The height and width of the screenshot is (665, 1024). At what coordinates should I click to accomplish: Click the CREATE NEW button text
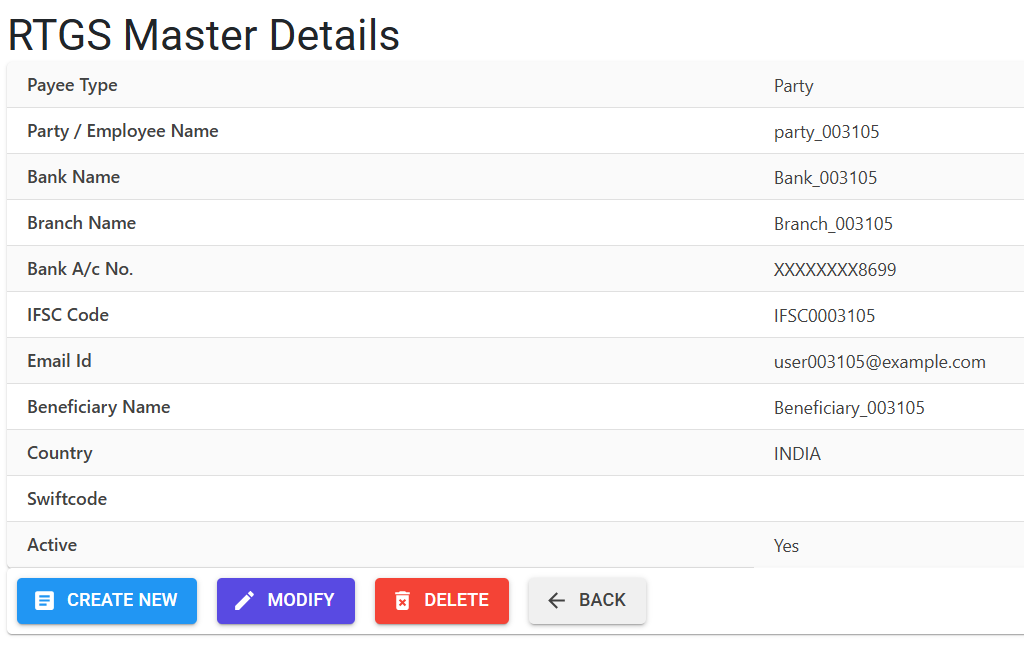point(122,600)
